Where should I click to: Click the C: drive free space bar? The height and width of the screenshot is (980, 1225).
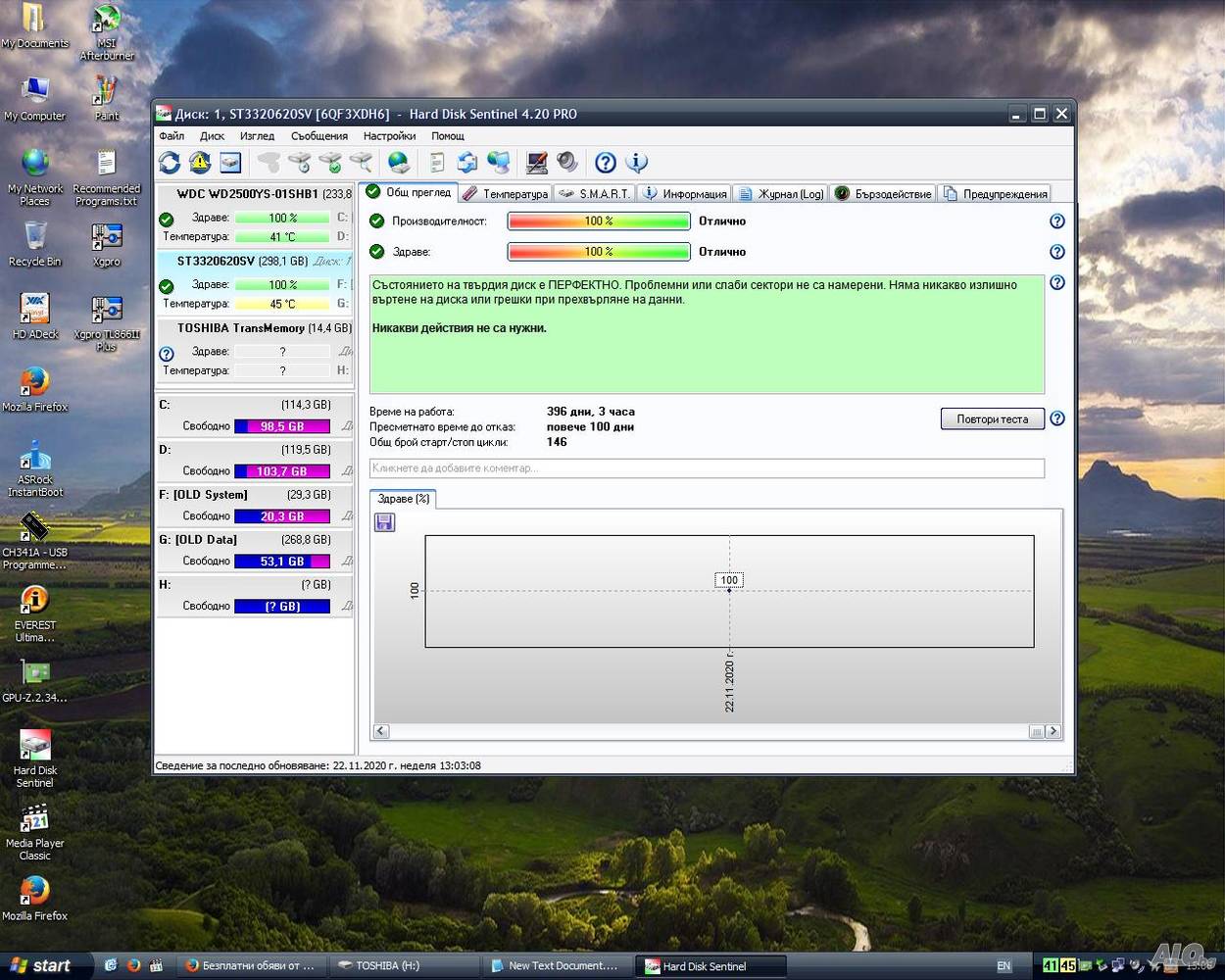point(282,426)
